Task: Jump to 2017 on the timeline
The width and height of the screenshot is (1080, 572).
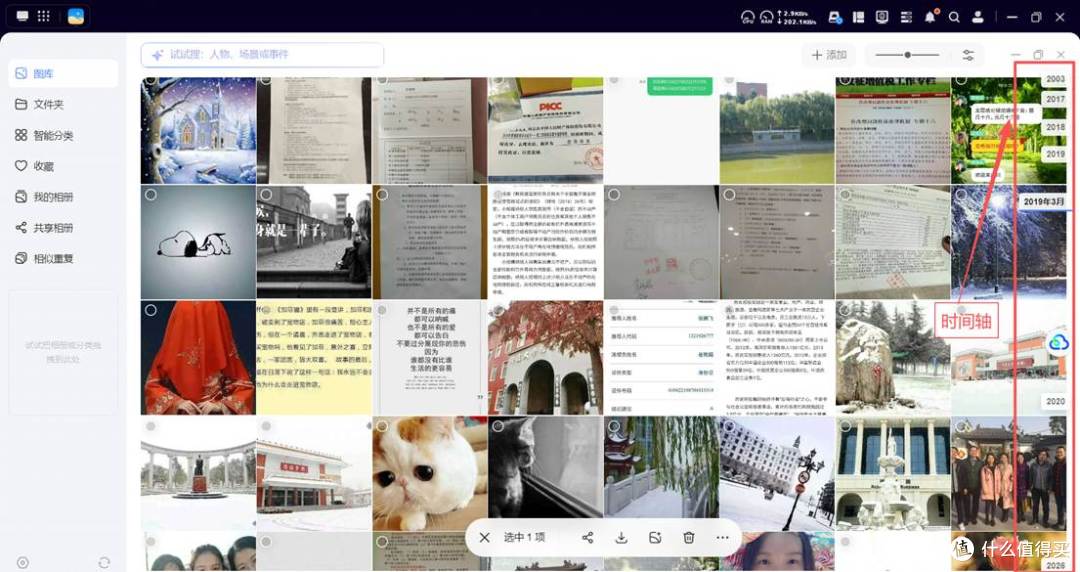Action: 1055,99
